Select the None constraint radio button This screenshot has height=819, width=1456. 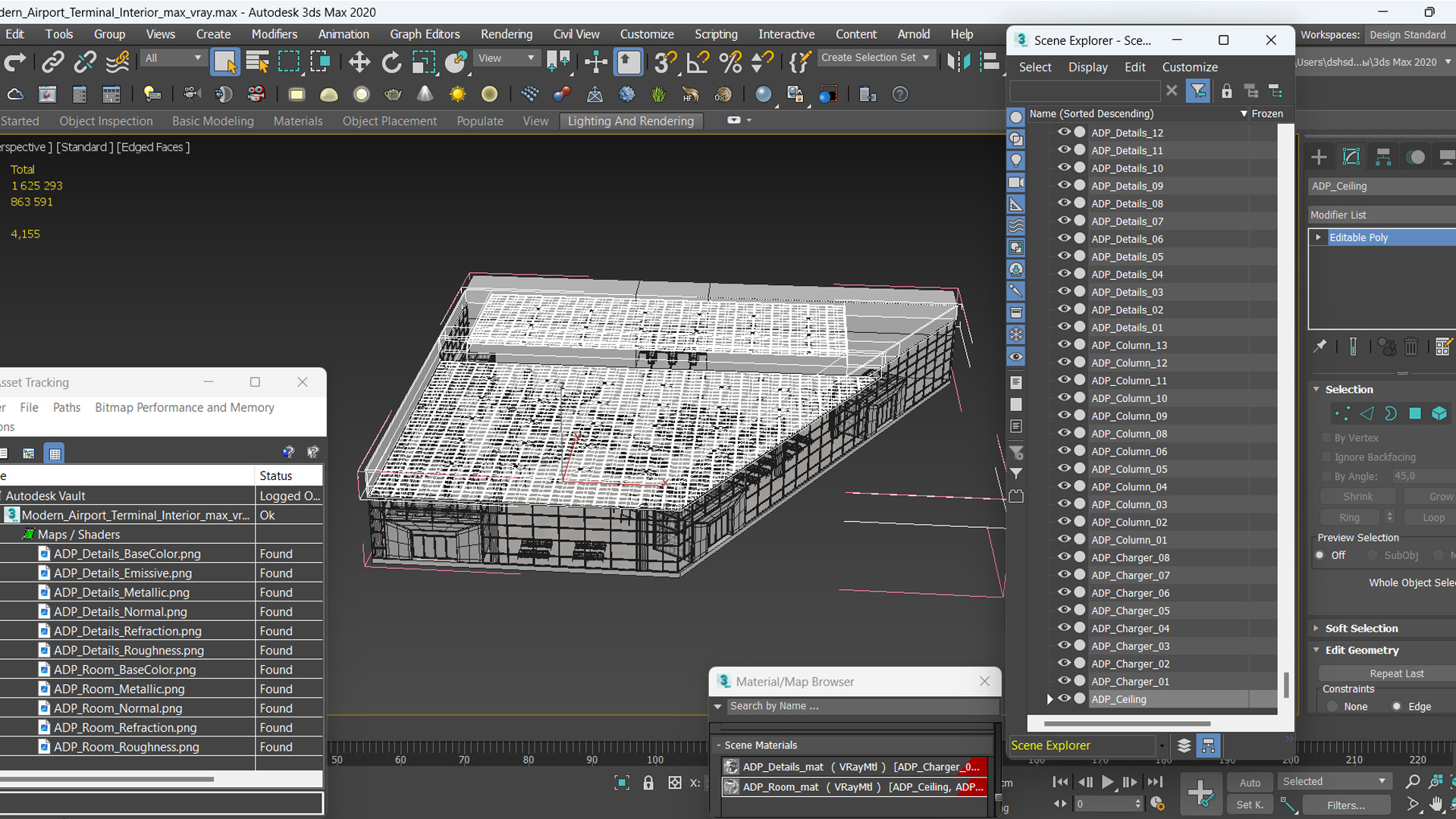tap(1332, 706)
